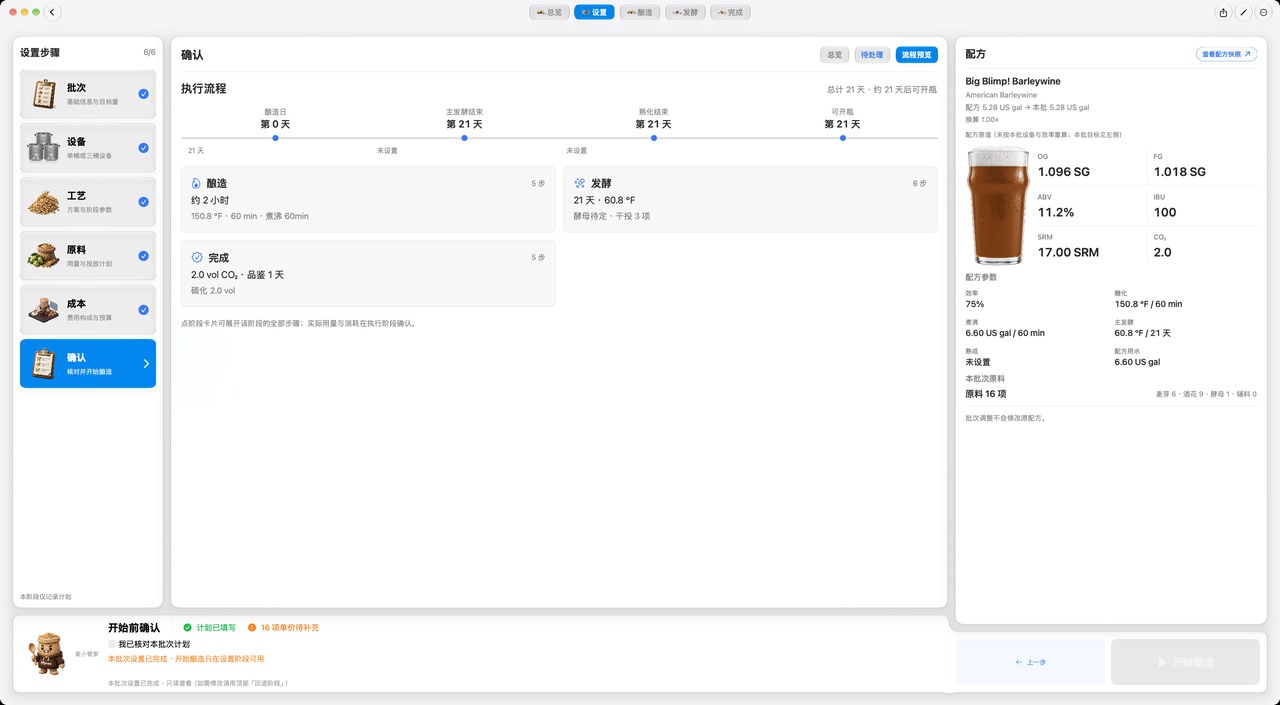Image resolution: width=1280 pixels, height=705 pixels.
Task: Select the 流程预览 view button
Action: pos(917,55)
